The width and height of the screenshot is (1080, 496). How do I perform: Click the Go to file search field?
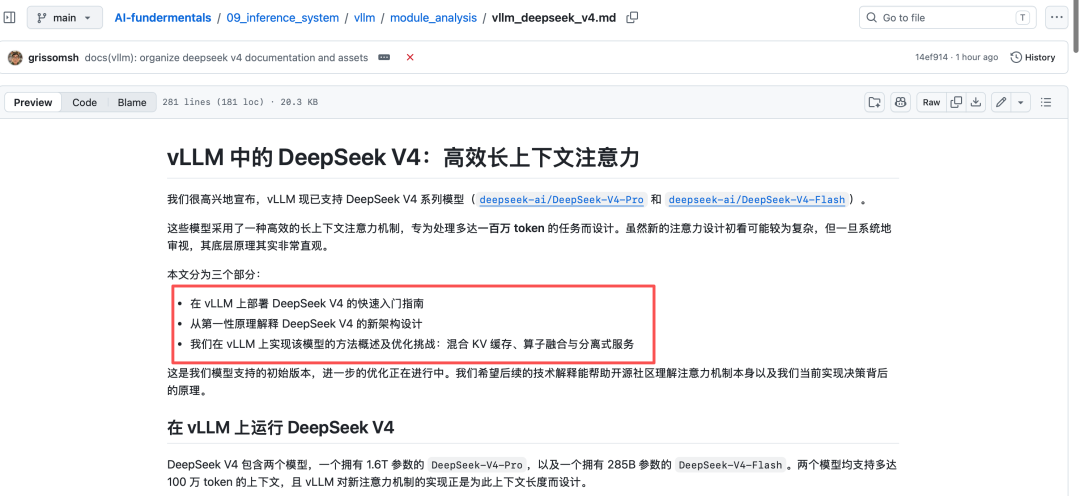[x=948, y=17]
